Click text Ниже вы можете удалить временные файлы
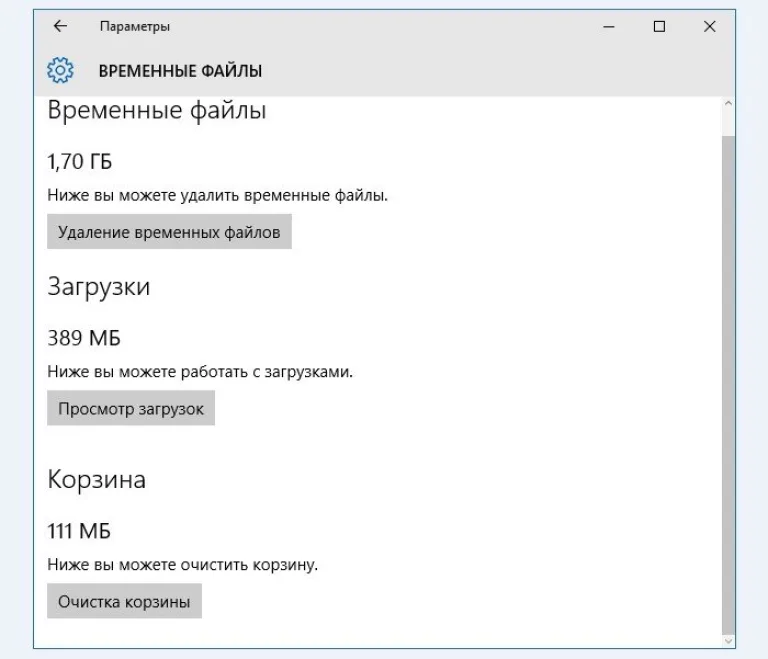 pos(217,195)
